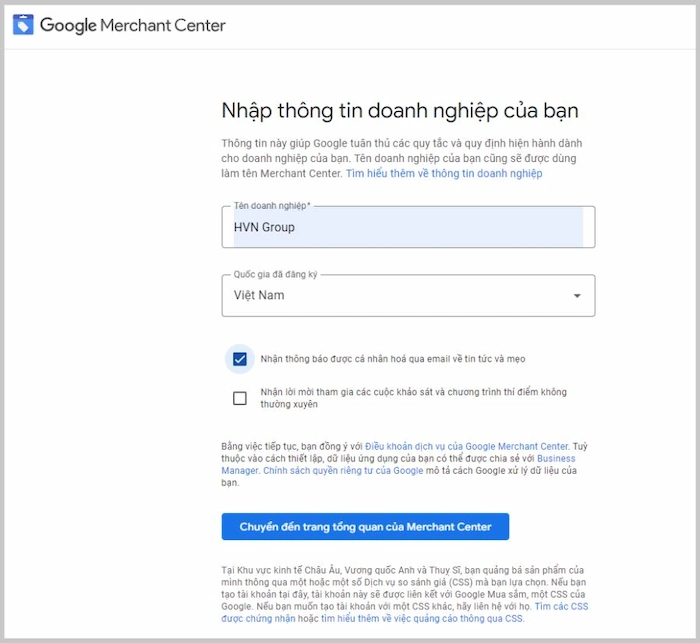Open the 'Tìm các CSS được chứng nhận' link
700x643 pixels.
pos(560,606)
